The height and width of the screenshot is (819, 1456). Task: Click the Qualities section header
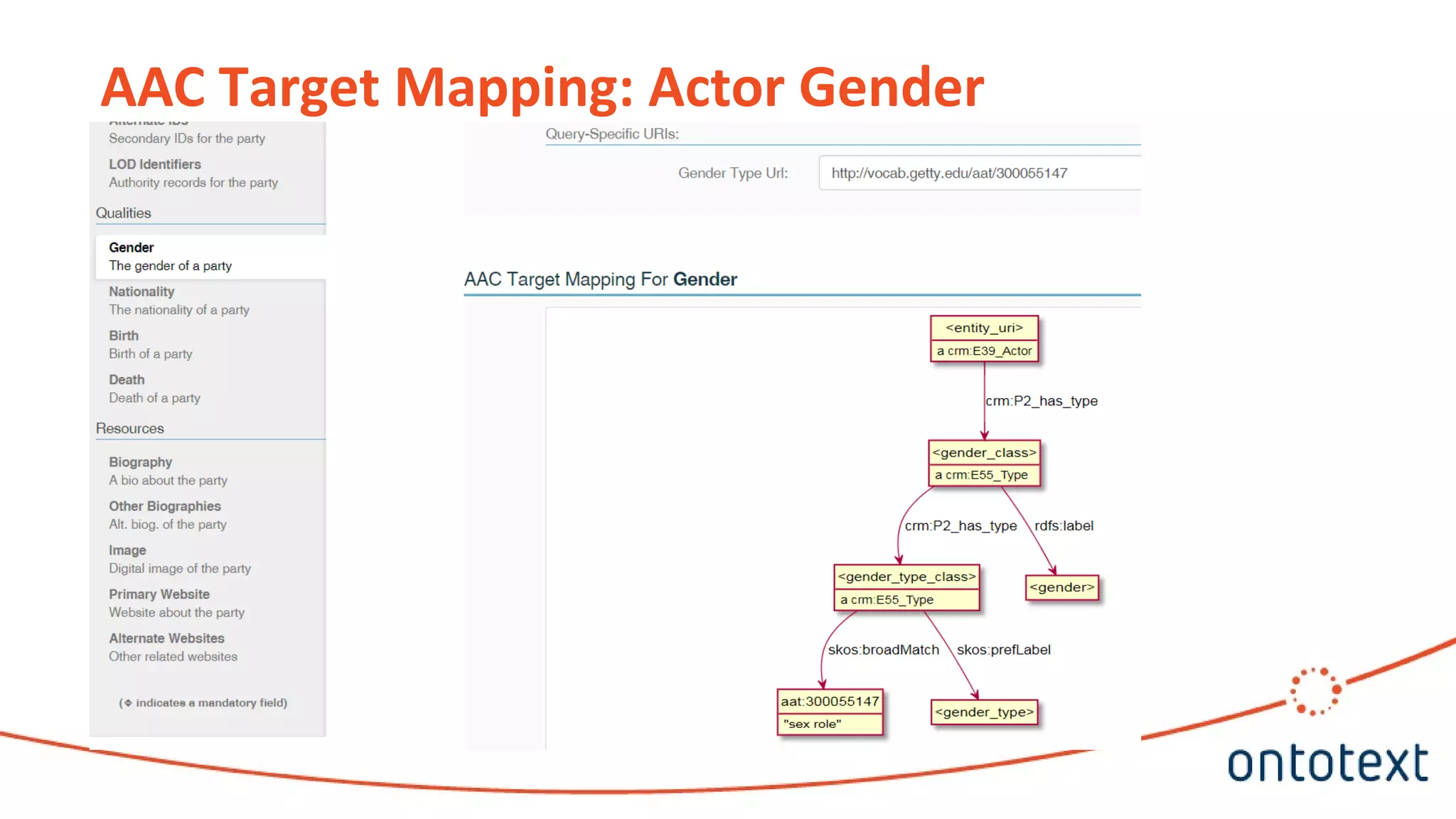click(124, 213)
